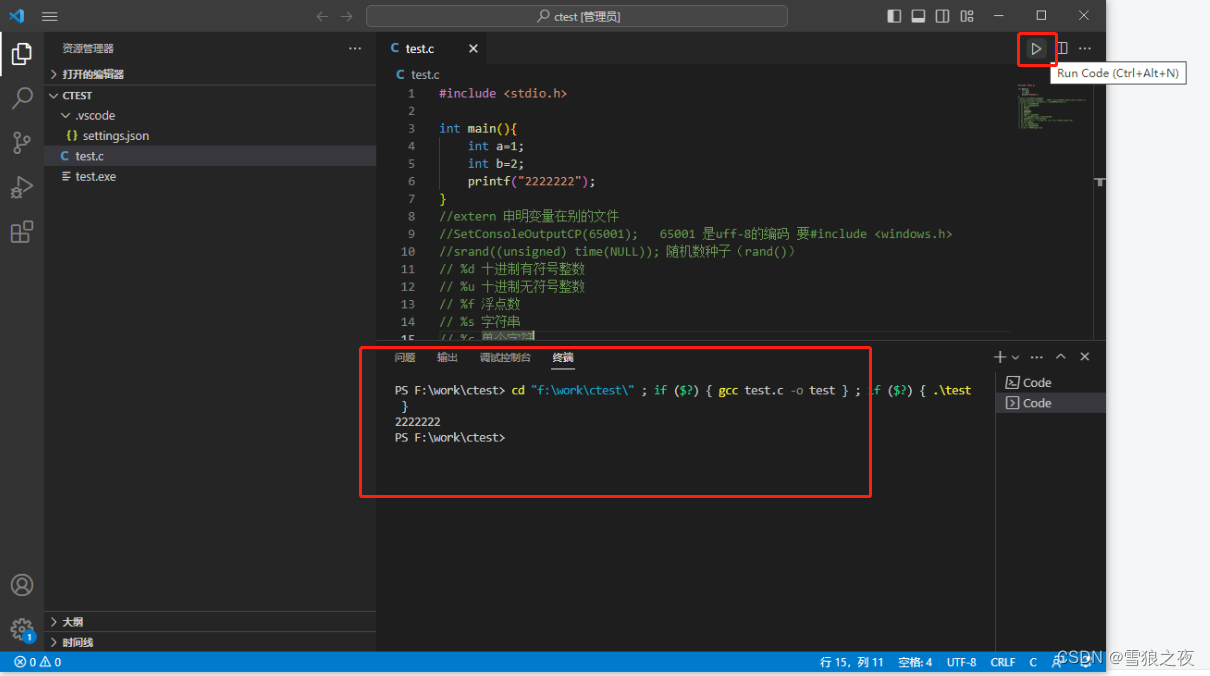Switch to the 调试控制台 panel tab

tap(505, 357)
